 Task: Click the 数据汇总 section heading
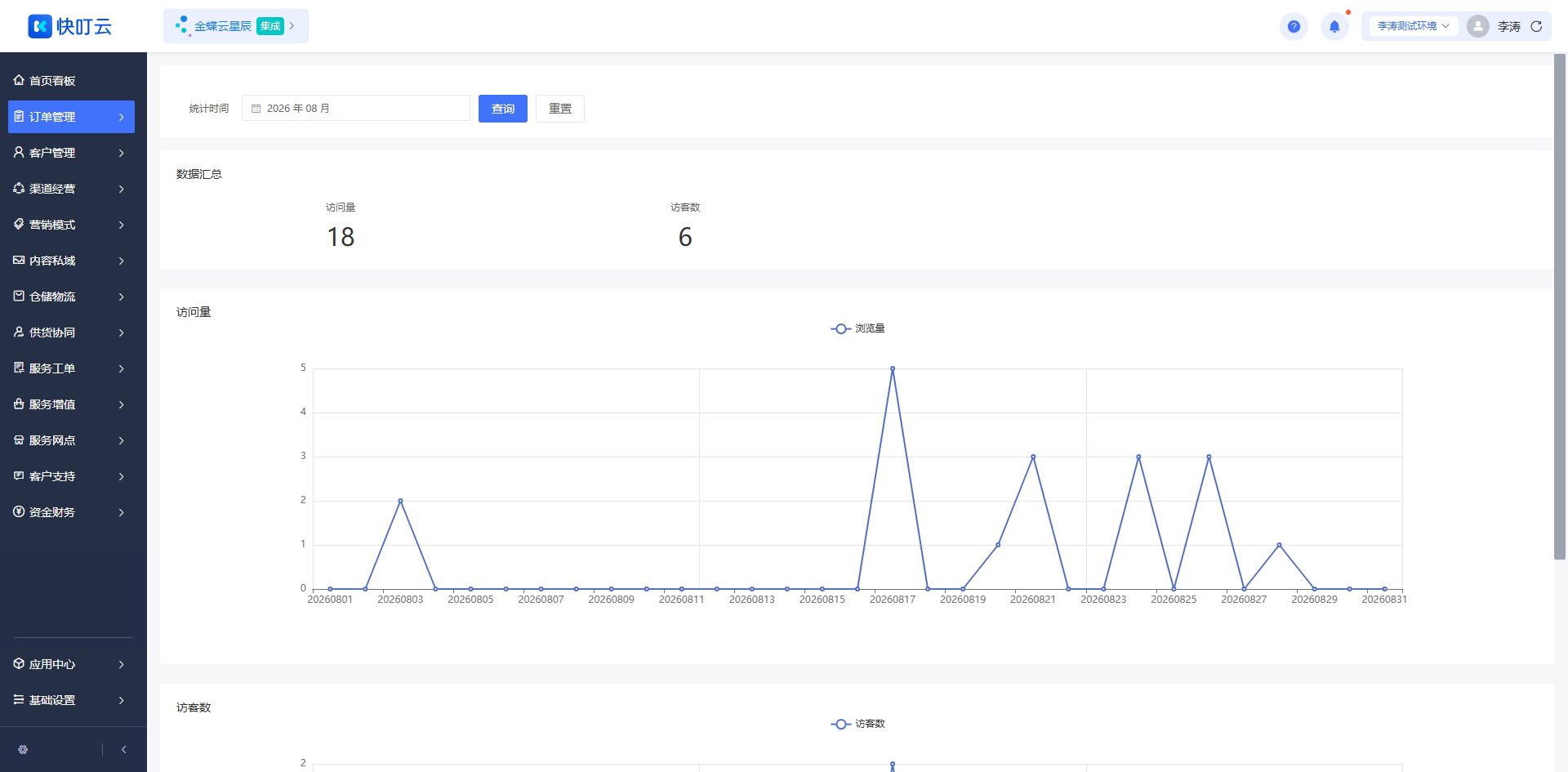pos(199,174)
